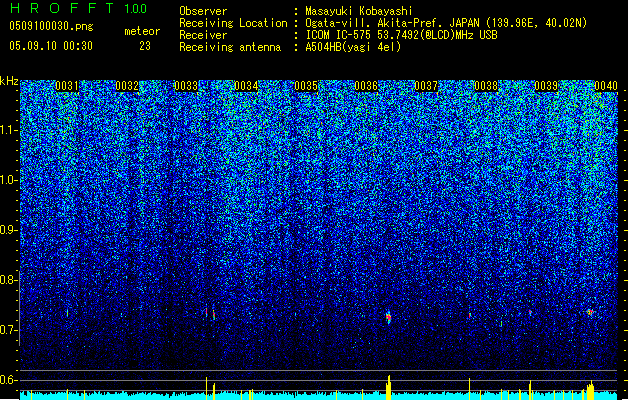Select the kHz axis unit label

9,81
